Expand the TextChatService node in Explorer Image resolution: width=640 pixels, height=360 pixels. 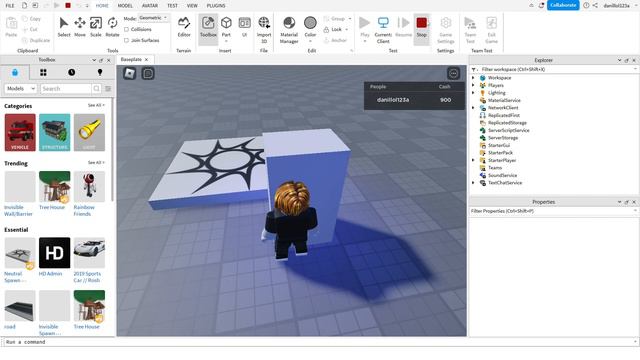tap(473, 183)
